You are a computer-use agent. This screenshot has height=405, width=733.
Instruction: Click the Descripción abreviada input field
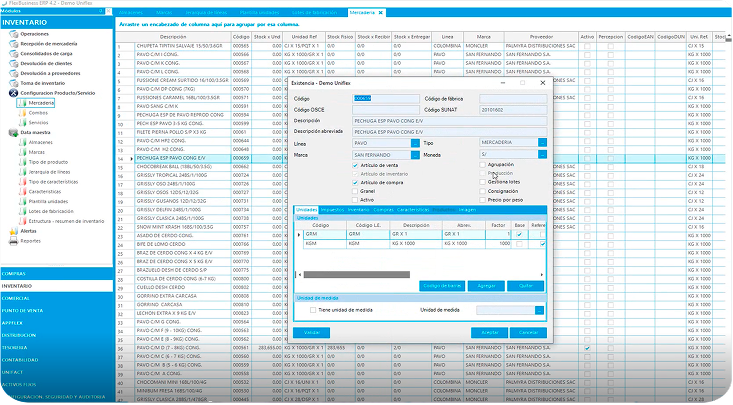click(450, 133)
